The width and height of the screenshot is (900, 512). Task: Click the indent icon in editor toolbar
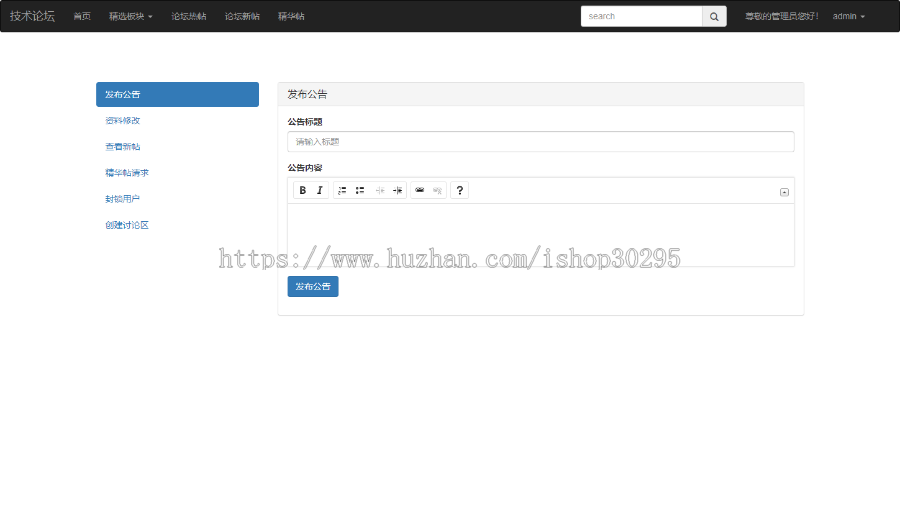coord(397,191)
